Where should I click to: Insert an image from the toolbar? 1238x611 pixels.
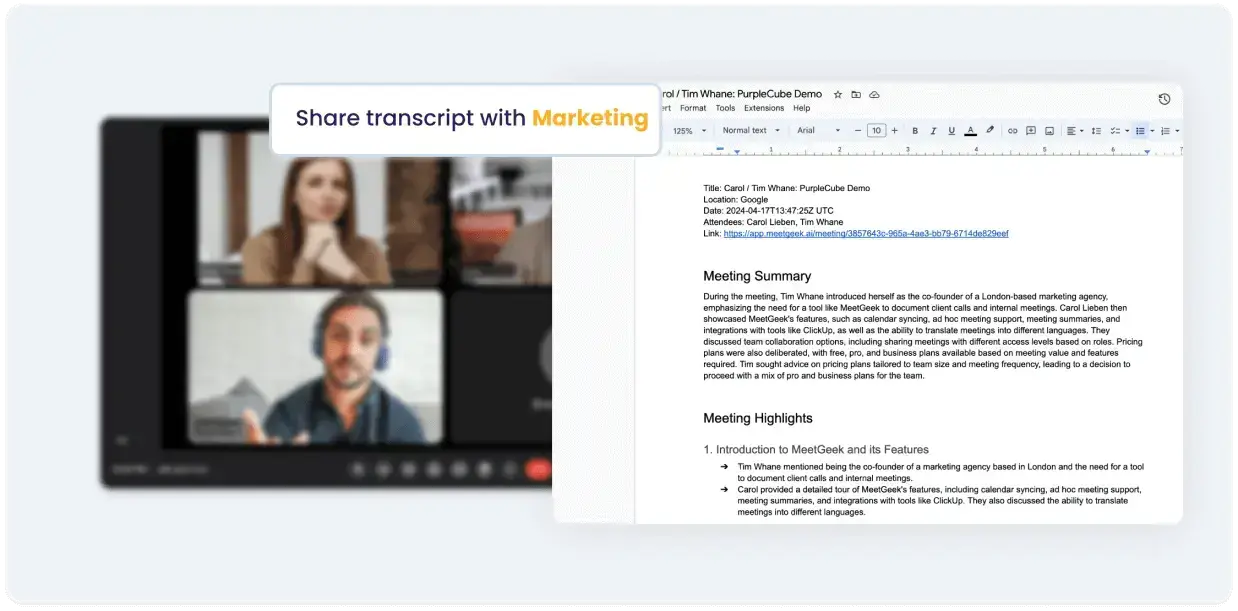click(x=1049, y=130)
